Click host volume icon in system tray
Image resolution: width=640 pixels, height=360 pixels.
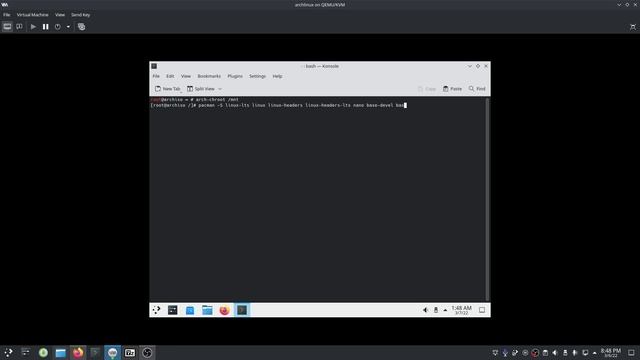555,353
